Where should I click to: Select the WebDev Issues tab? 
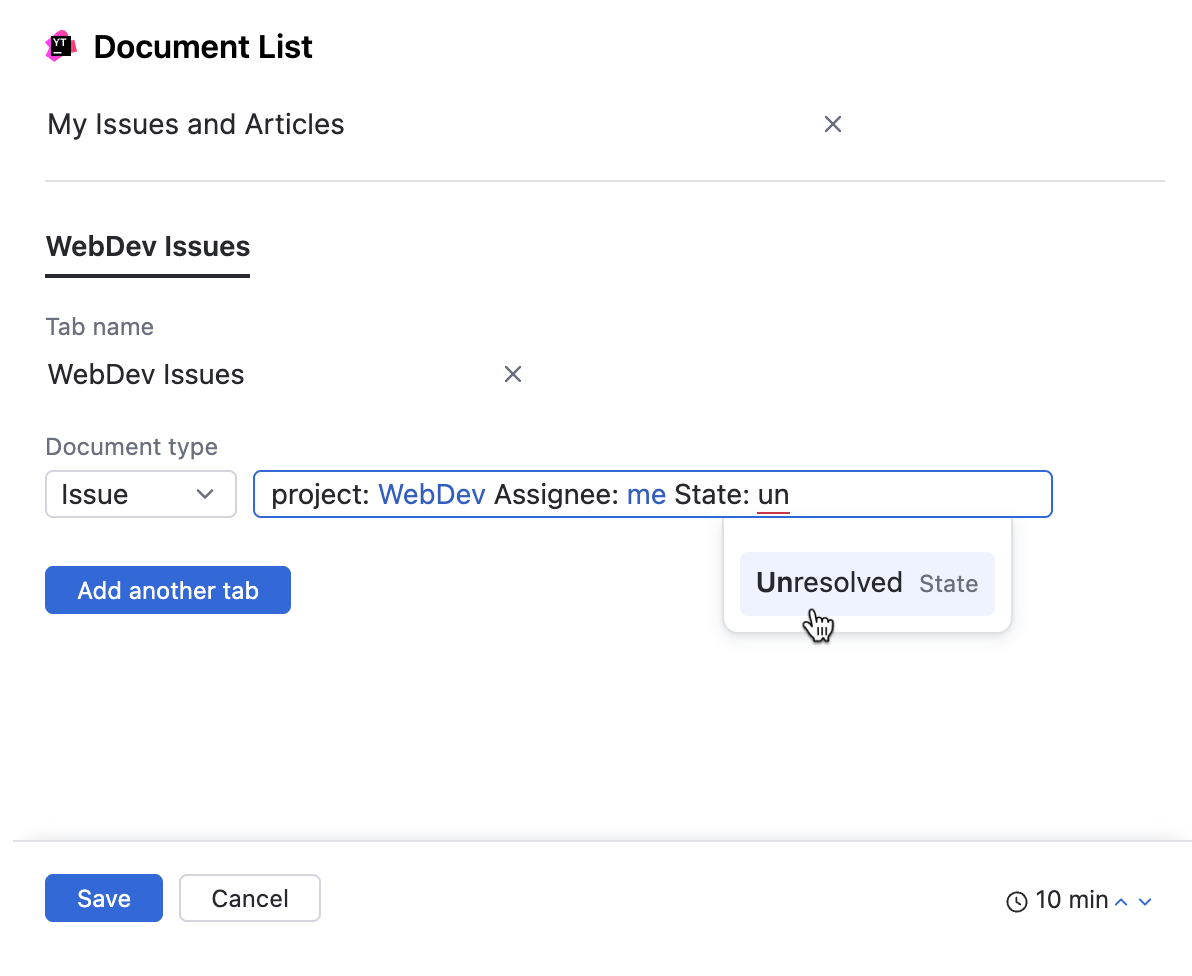click(x=147, y=246)
